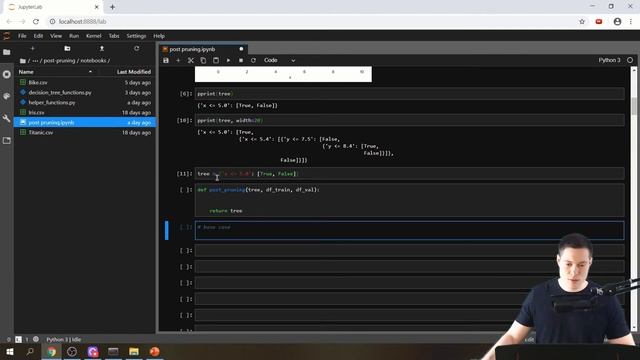Close the post pruning.ipynb tab via its dot
This screenshot has width=640, height=360.
241,49
